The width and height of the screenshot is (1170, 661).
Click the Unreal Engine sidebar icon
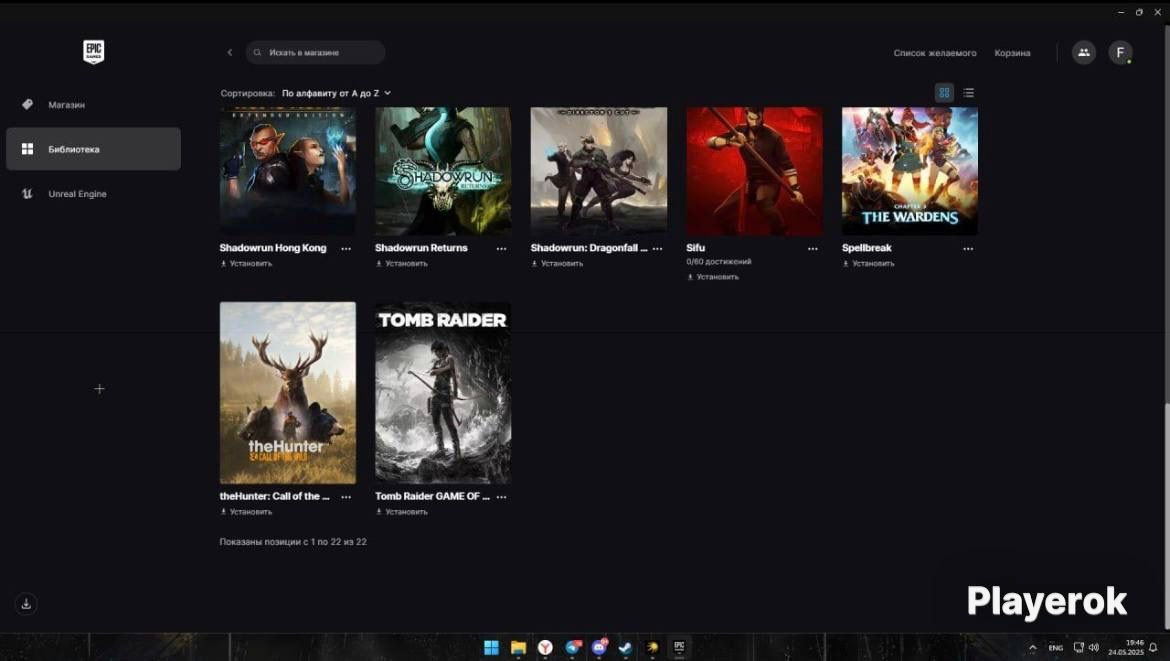coord(28,193)
